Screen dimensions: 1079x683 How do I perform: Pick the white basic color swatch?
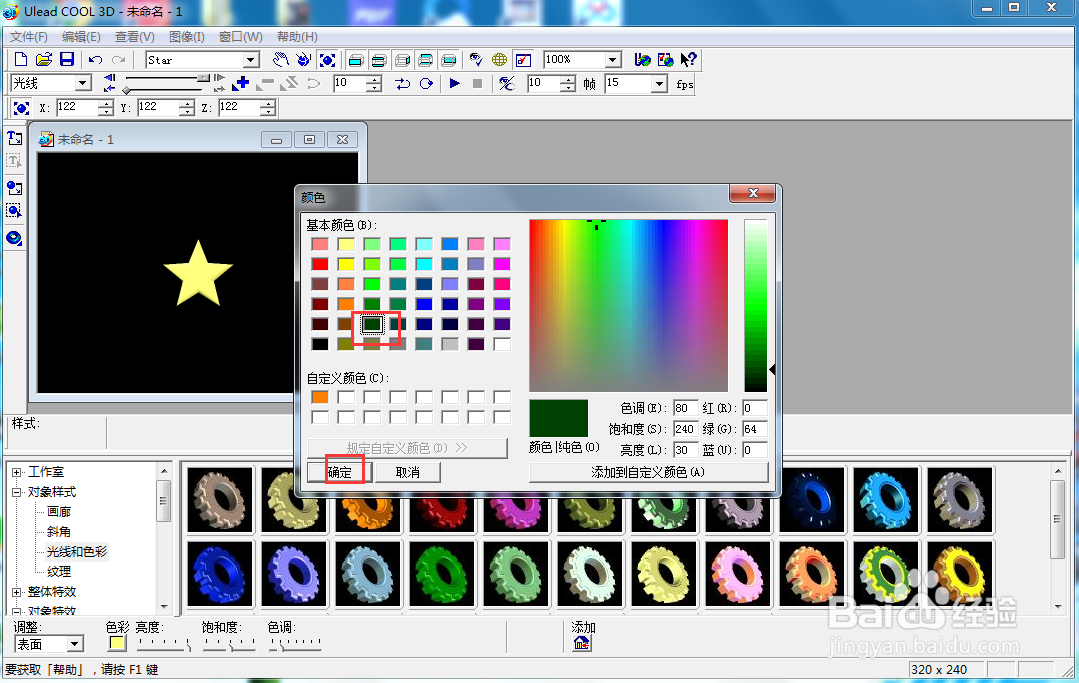[502, 344]
